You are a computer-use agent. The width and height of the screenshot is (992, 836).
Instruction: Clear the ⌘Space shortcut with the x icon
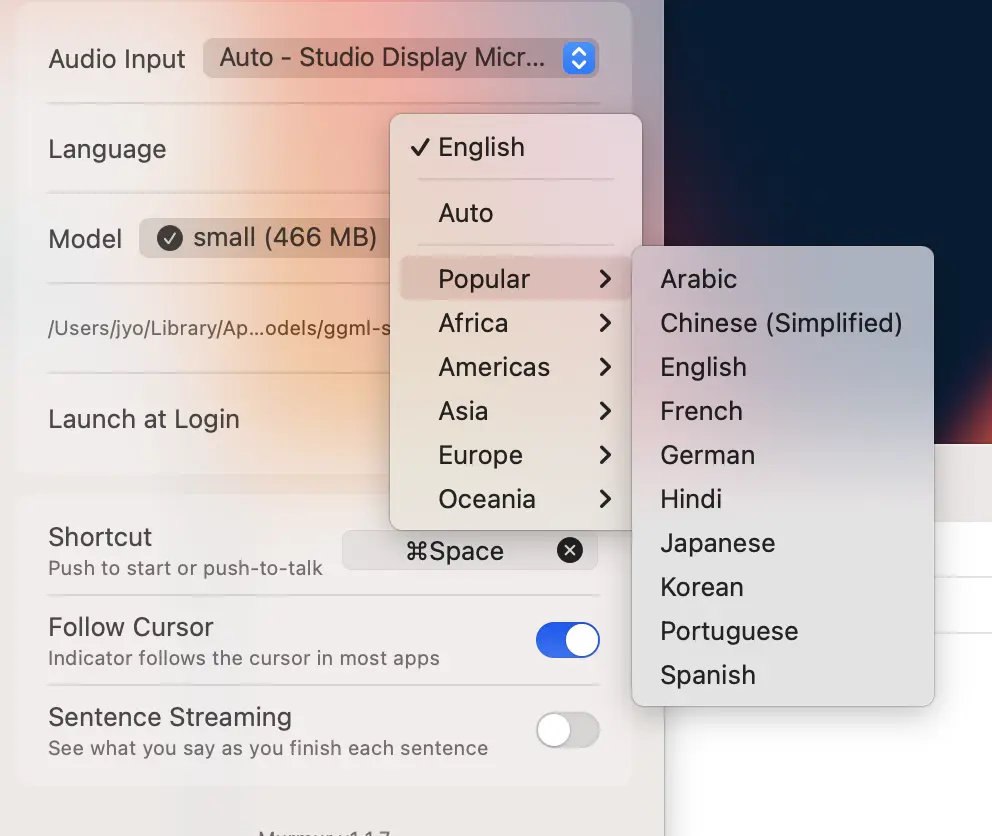pyautogui.click(x=569, y=550)
